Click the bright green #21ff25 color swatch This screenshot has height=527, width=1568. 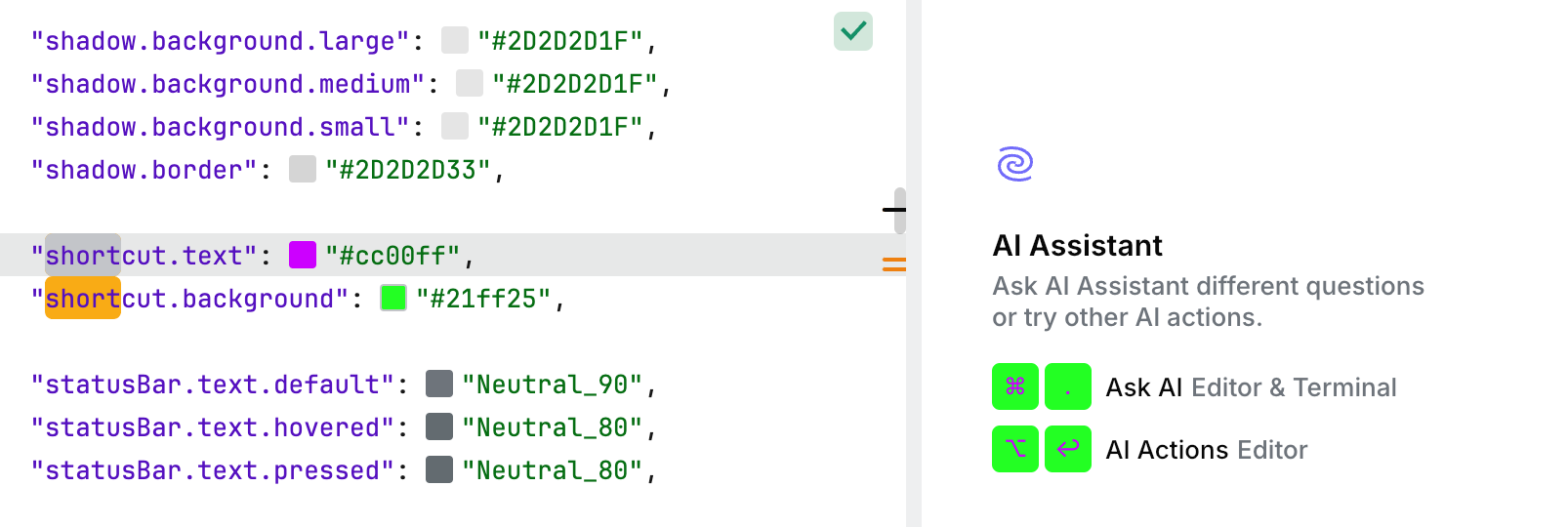click(393, 299)
